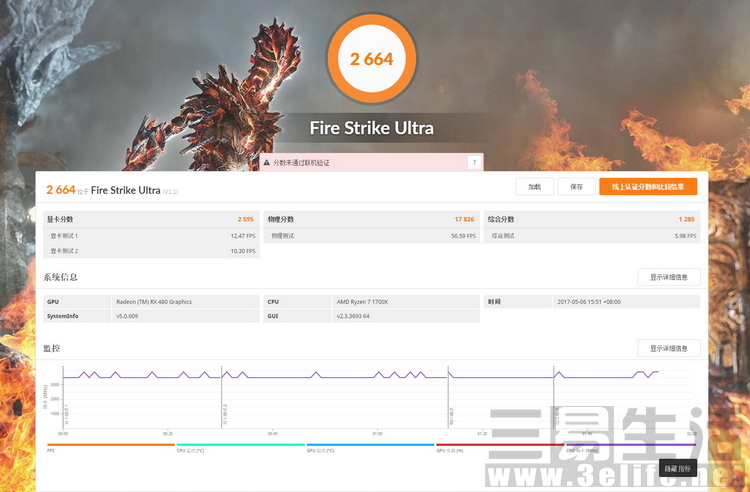Toggle the orange FPS legend line

[x=111, y=445]
